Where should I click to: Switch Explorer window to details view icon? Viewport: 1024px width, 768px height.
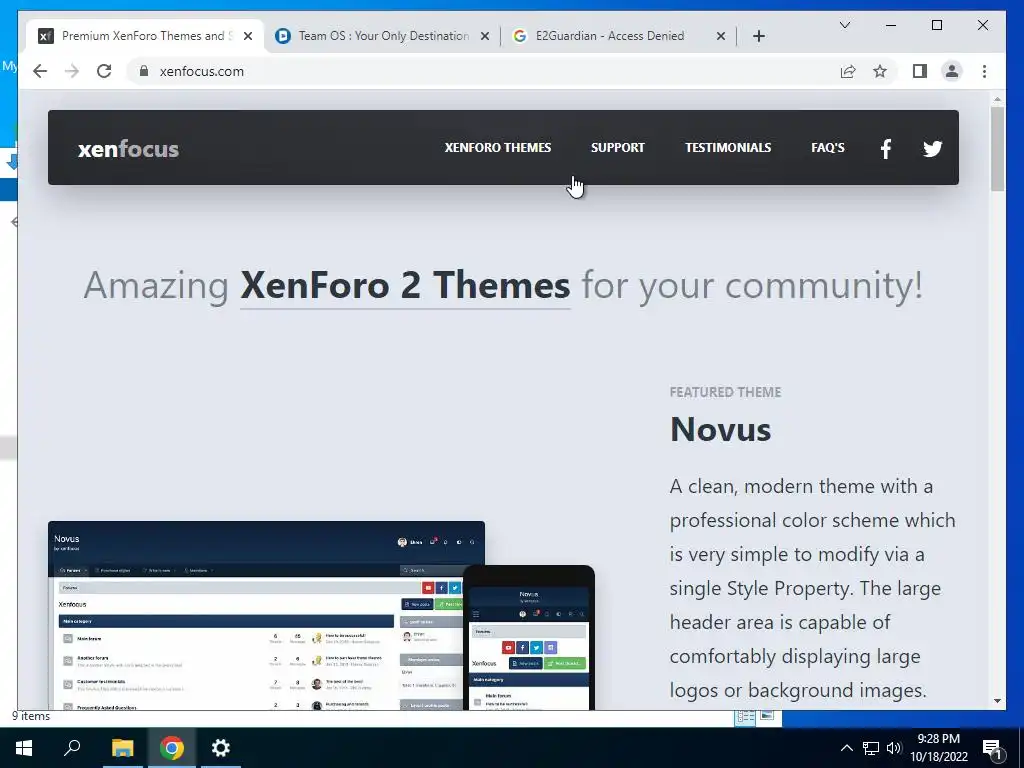click(746, 717)
